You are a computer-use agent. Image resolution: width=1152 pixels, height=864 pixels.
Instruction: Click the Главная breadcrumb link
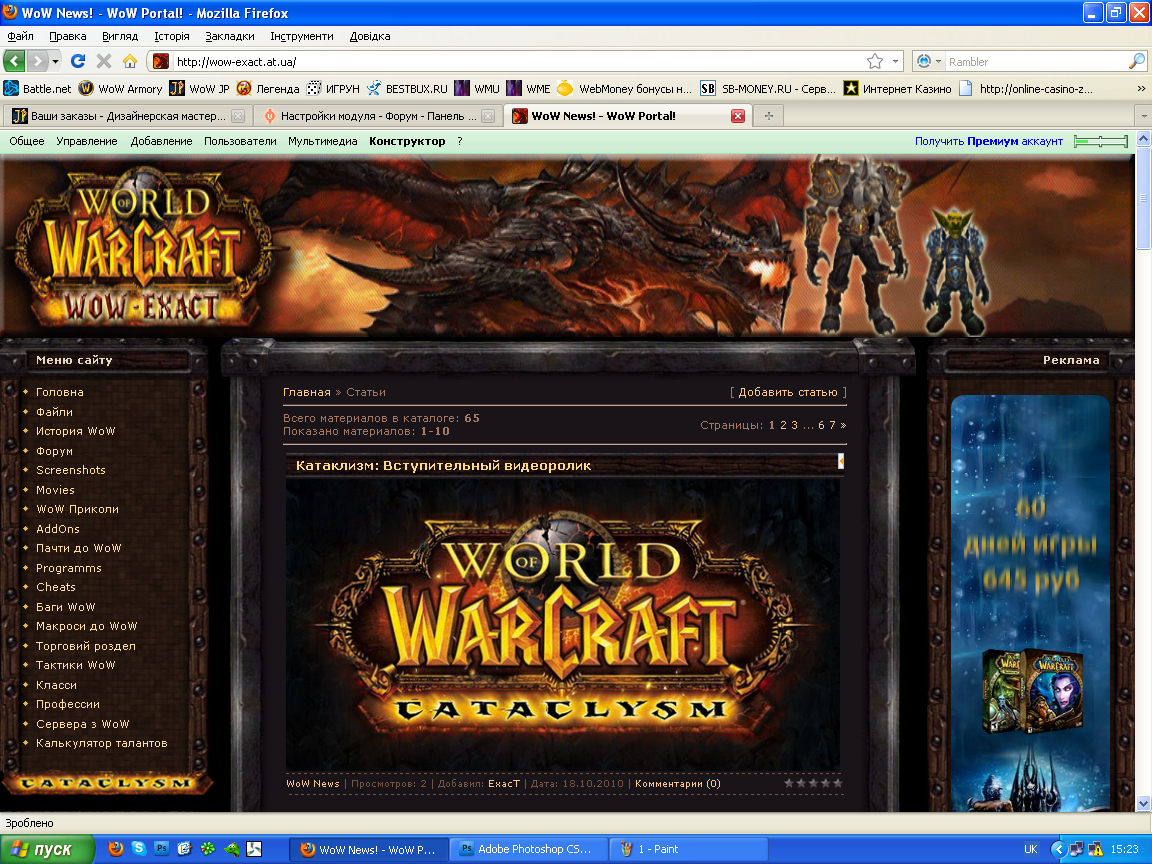(306, 392)
